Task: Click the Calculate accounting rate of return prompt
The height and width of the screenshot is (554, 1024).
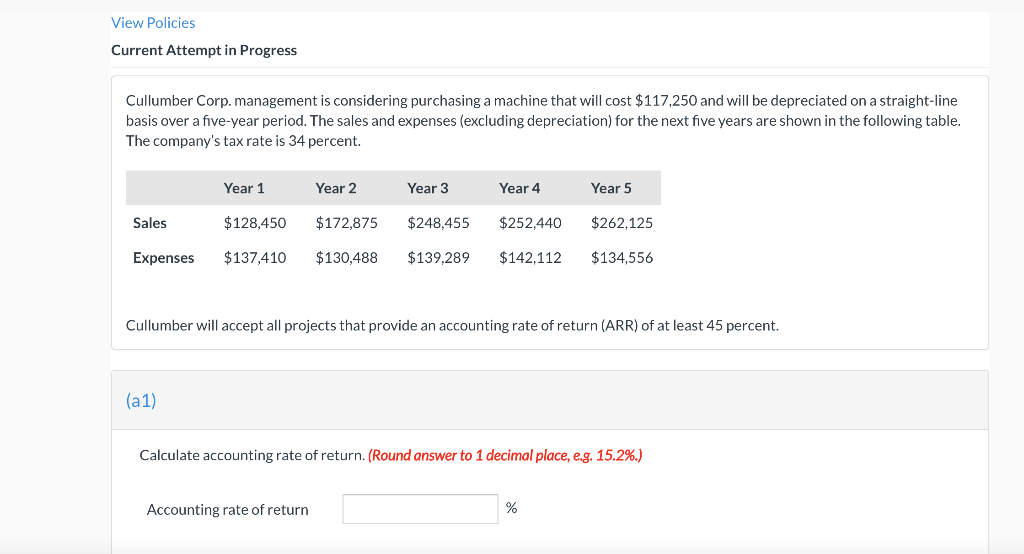Action: (252, 455)
